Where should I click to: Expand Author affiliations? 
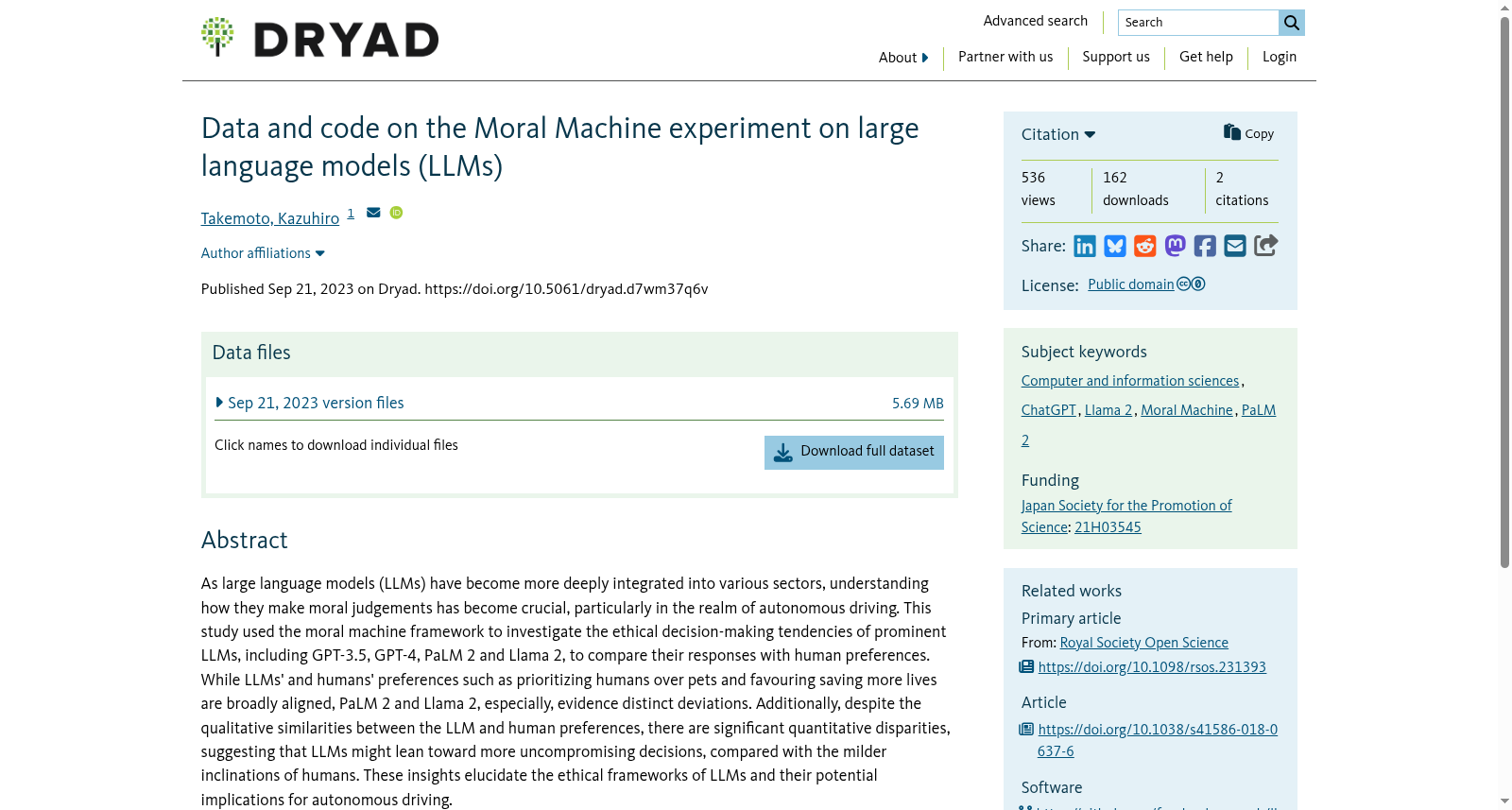point(263,253)
